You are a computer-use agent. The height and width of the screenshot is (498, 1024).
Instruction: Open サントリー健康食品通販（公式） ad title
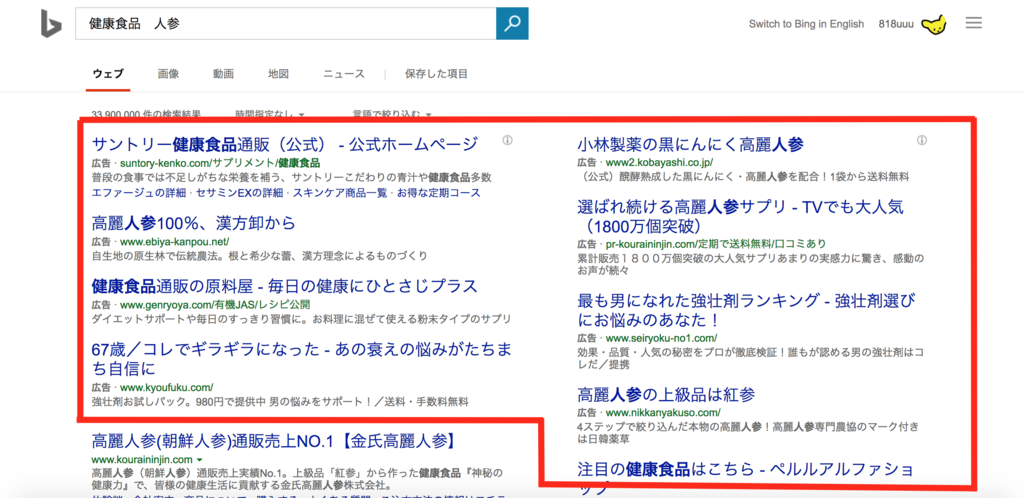coord(285,144)
